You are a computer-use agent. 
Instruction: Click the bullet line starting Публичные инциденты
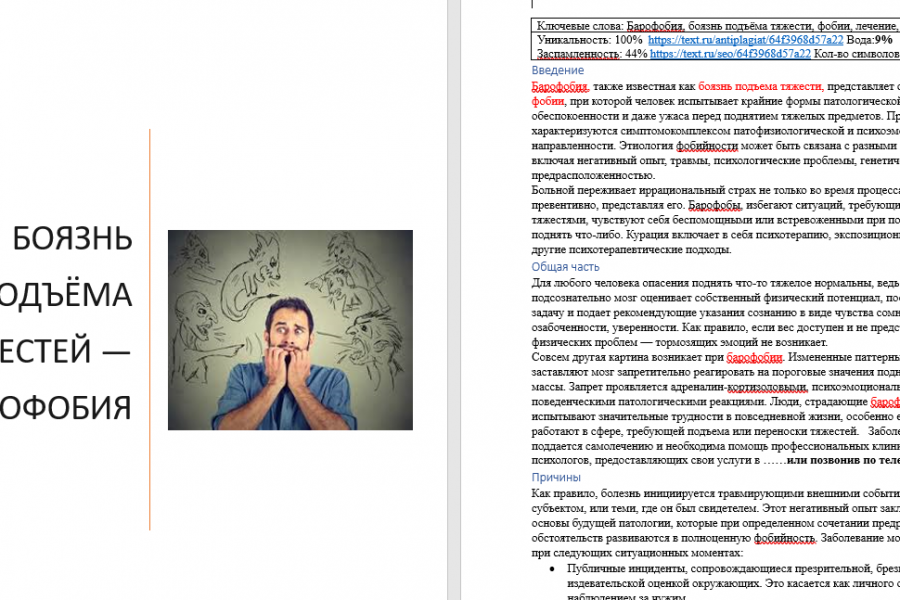click(x=733, y=568)
